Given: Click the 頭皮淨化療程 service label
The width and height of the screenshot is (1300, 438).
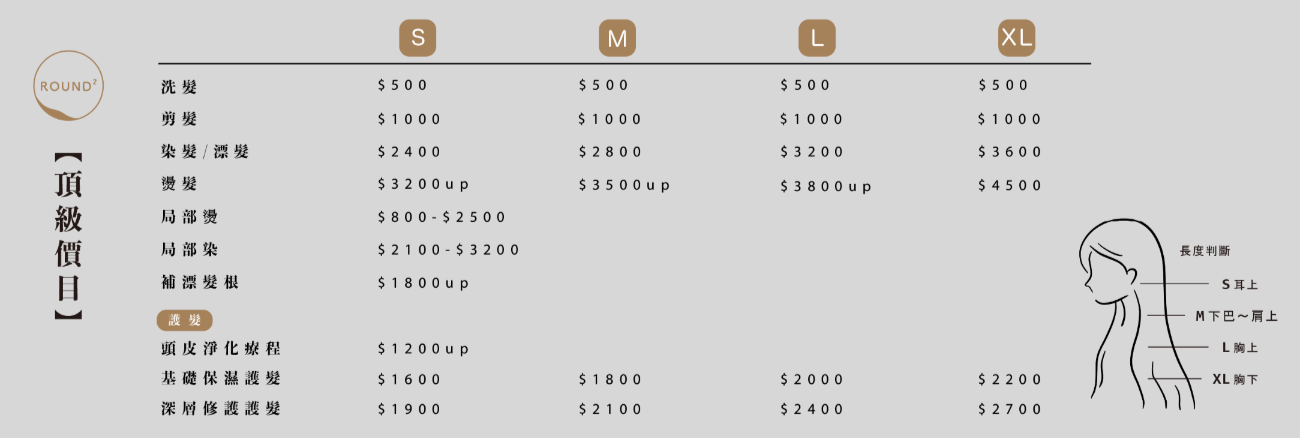Looking at the screenshot, I should [x=220, y=349].
